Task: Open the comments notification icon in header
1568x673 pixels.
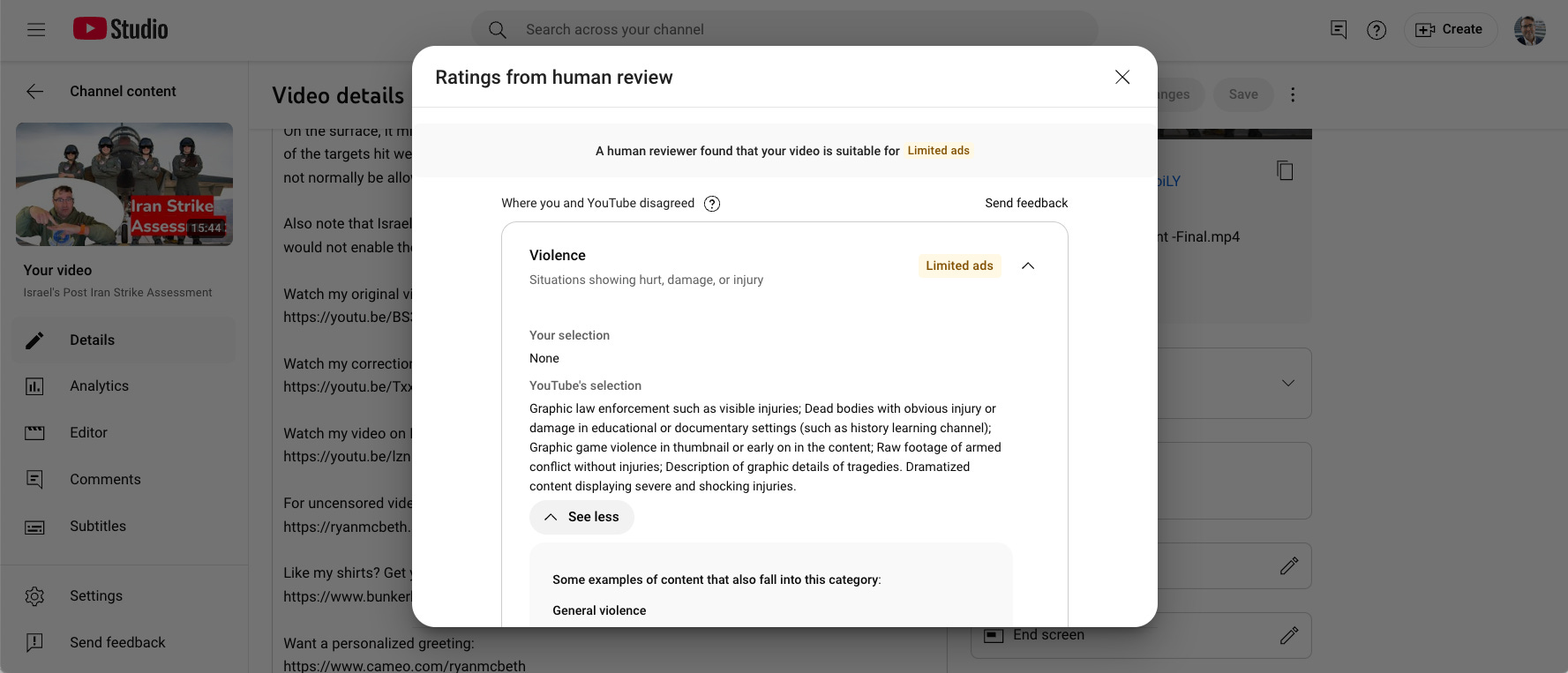Action: click(1339, 30)
